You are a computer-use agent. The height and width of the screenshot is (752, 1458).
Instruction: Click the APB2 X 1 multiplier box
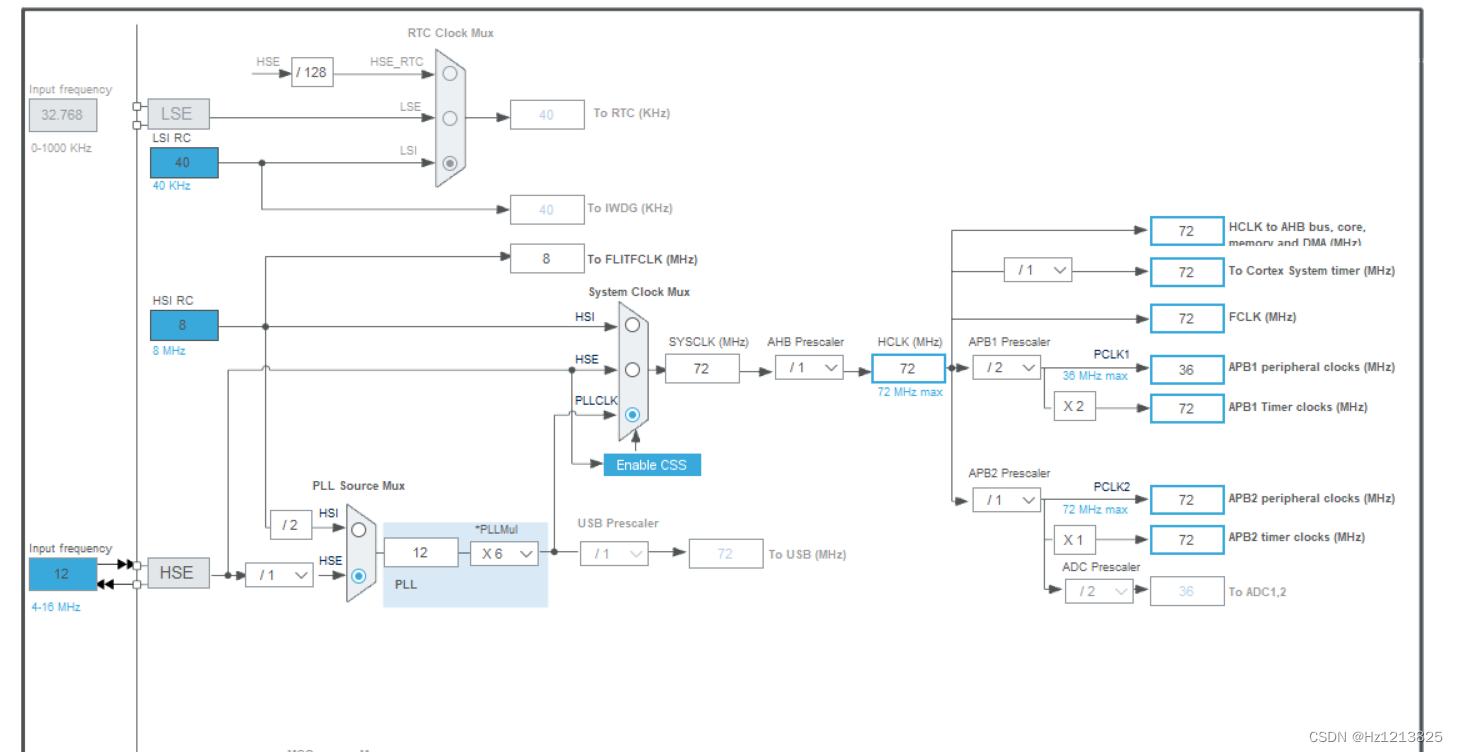click(1074, 540)
